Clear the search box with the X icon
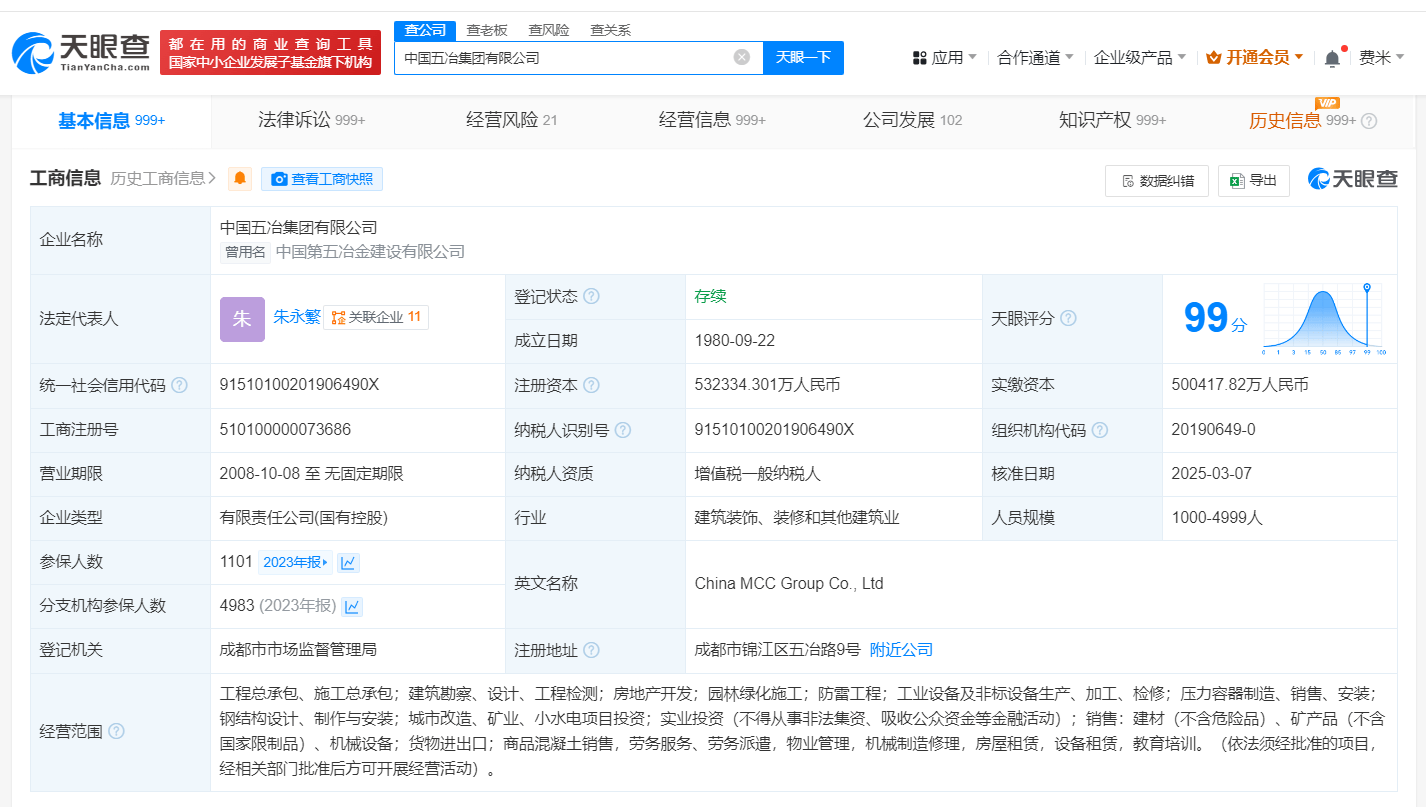Viewport: 1426px width, 807px height. point(742,57)
